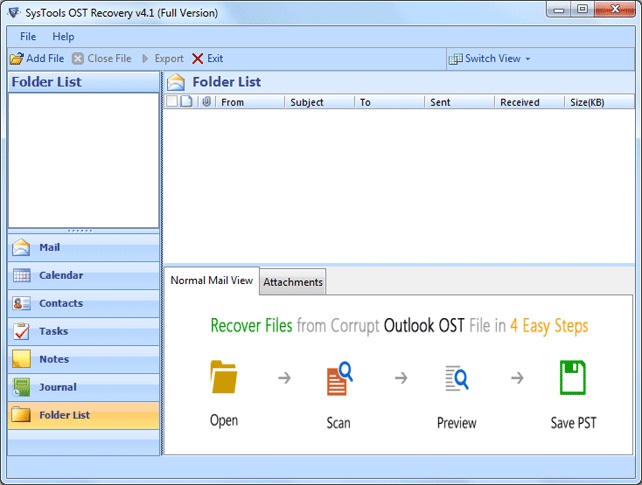
Task: Click the Open folder icon in the steps graphic
Action: (x=224, y=377)
